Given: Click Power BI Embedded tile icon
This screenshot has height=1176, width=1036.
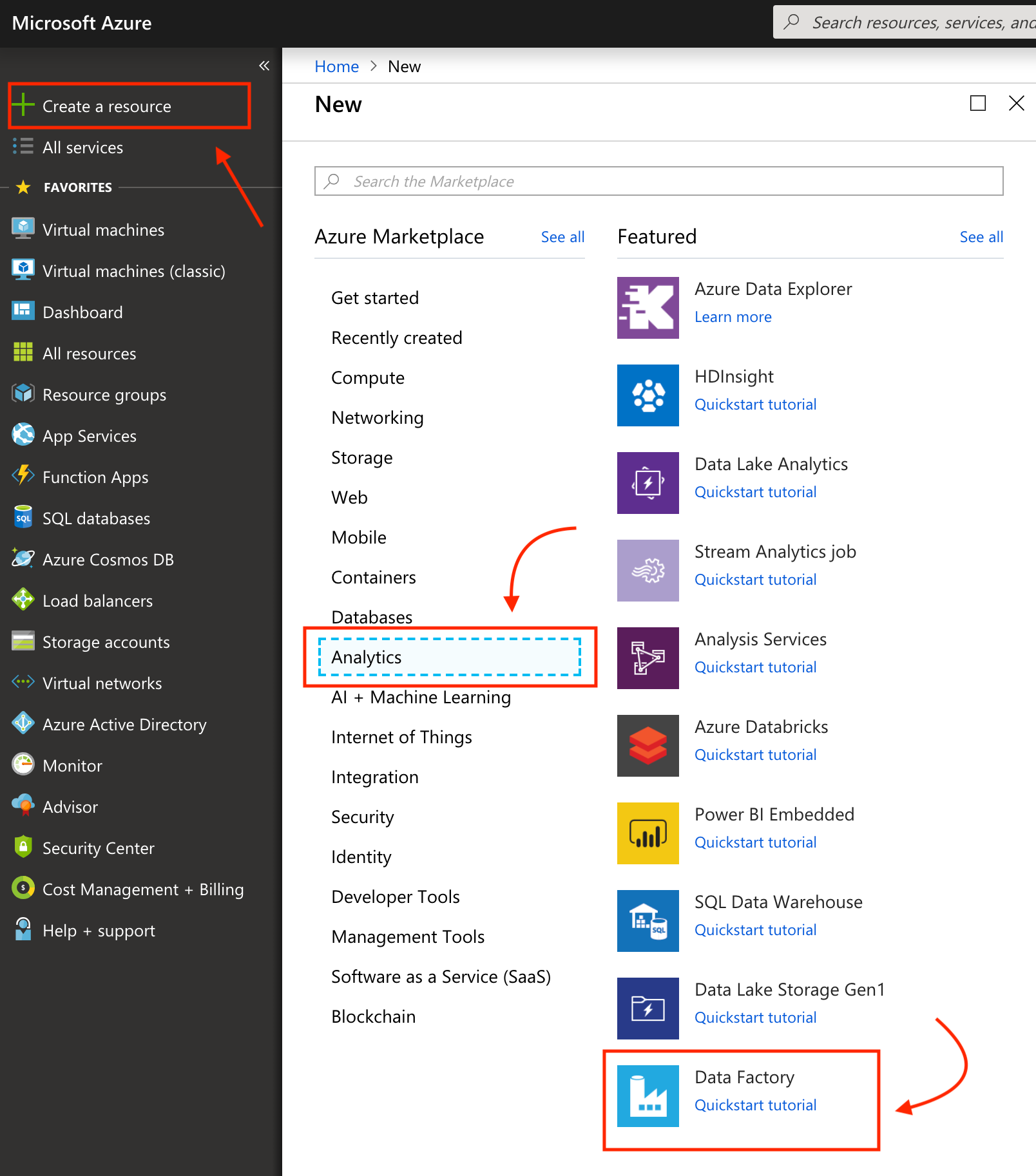Looking at the screenshot, I should 647,833.
